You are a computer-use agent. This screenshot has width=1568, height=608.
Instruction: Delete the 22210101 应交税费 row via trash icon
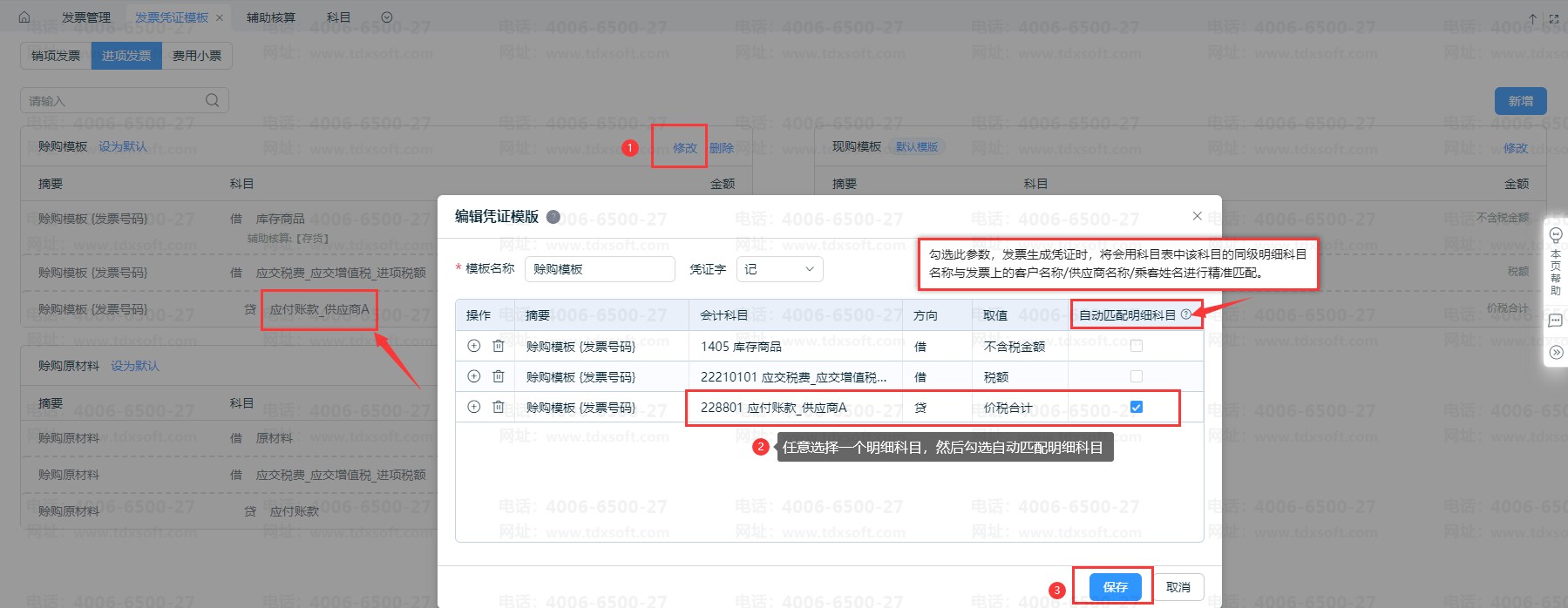pyautogui.click(x=499, y=376)
